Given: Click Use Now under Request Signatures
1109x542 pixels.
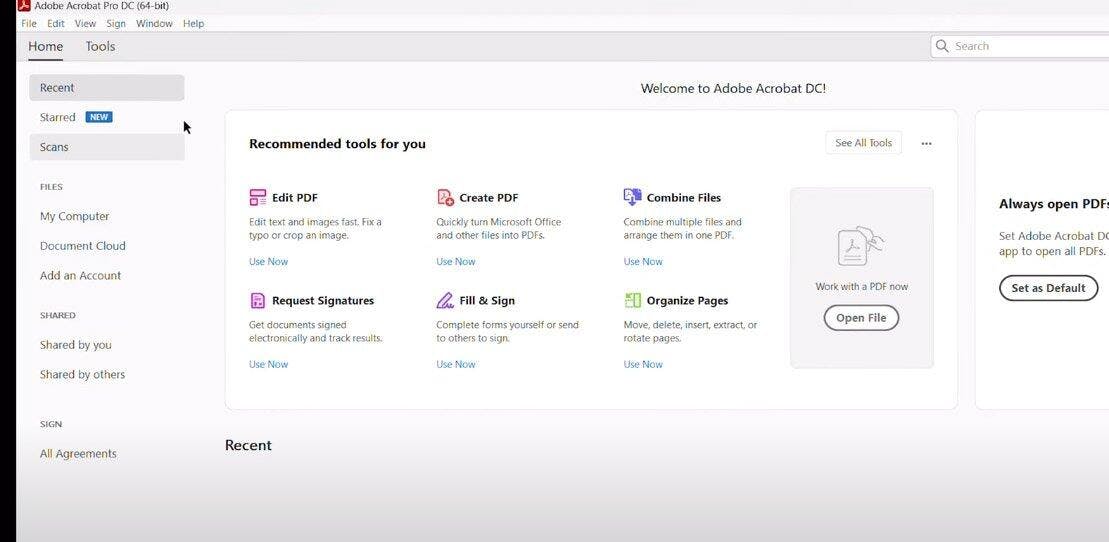Looking at the screenshot, I should (x=268, y=364).
